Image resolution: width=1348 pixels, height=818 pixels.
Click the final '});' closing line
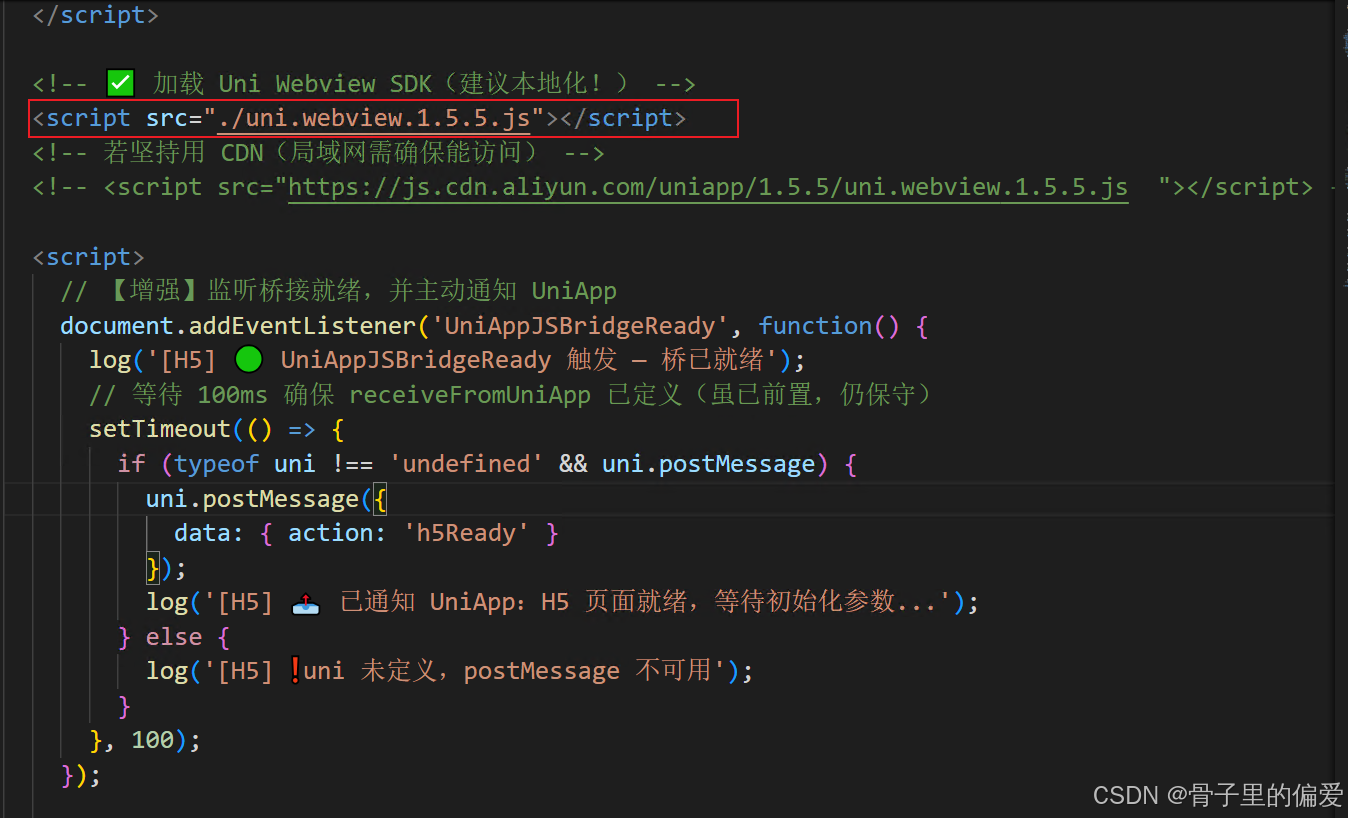(x=81, y=775)
